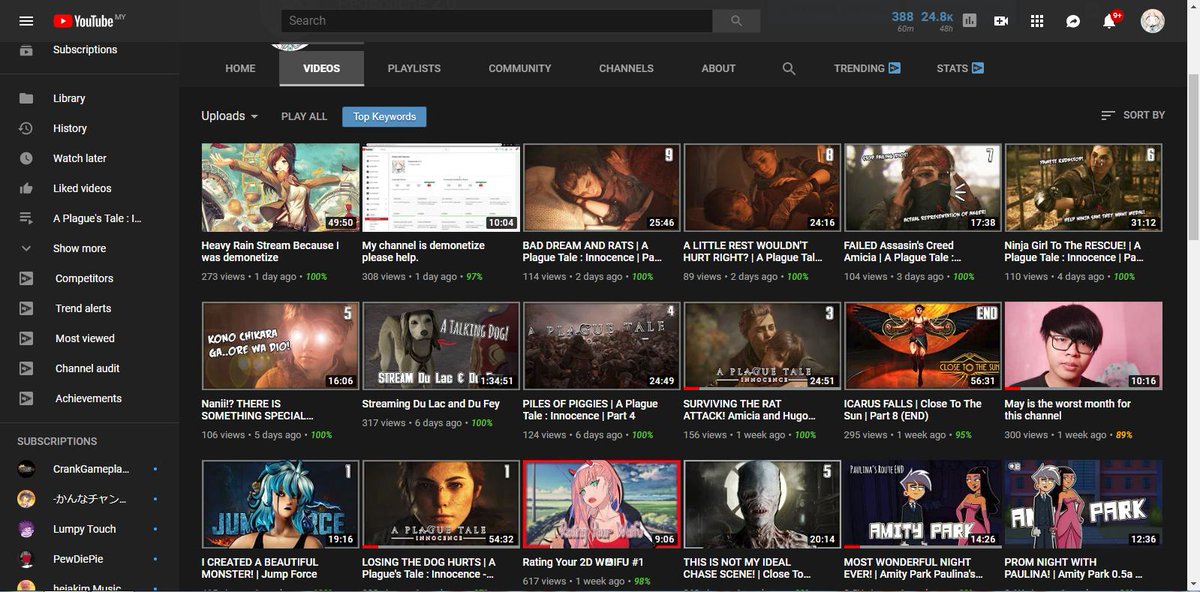Open Channel audit in the sidebar
This screenshot has width=1200, height=592.
pos(89,368)
